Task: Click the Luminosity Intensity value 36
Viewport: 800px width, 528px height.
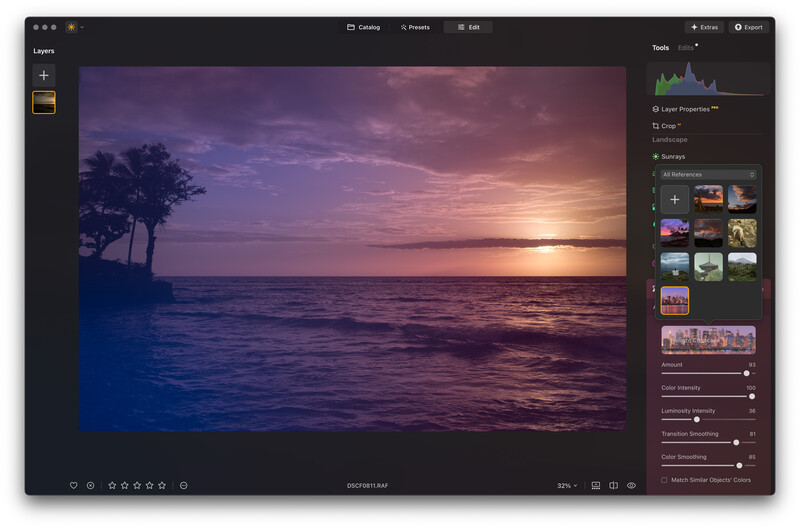Action: tap(752, 411)
